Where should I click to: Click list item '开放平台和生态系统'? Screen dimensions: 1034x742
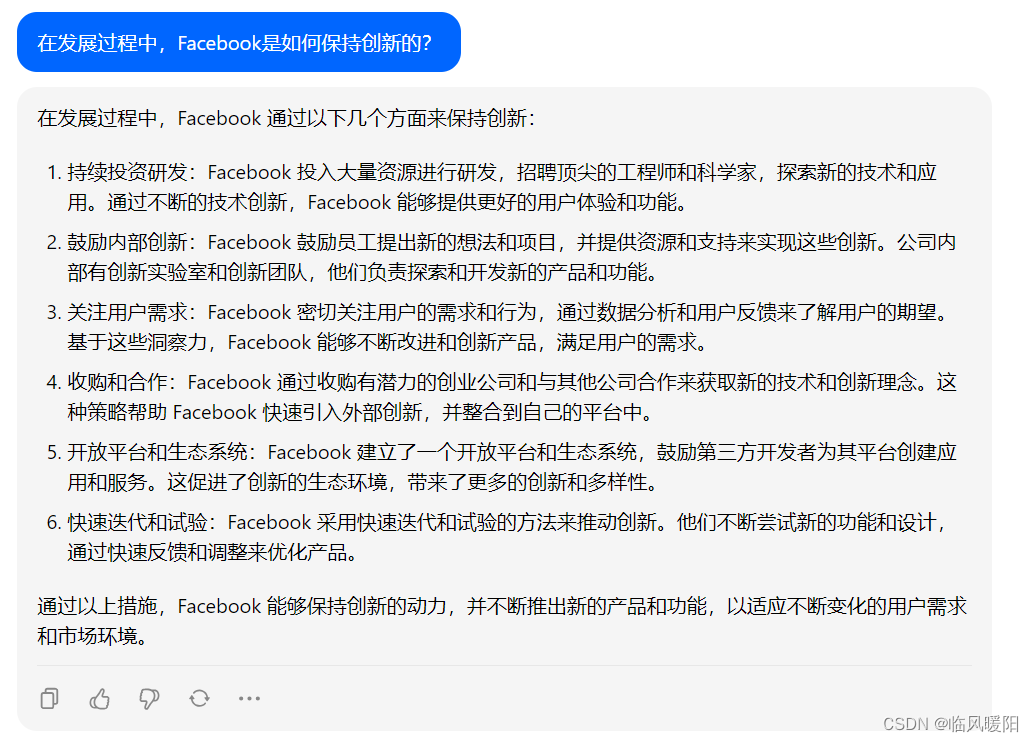[501, 466]
